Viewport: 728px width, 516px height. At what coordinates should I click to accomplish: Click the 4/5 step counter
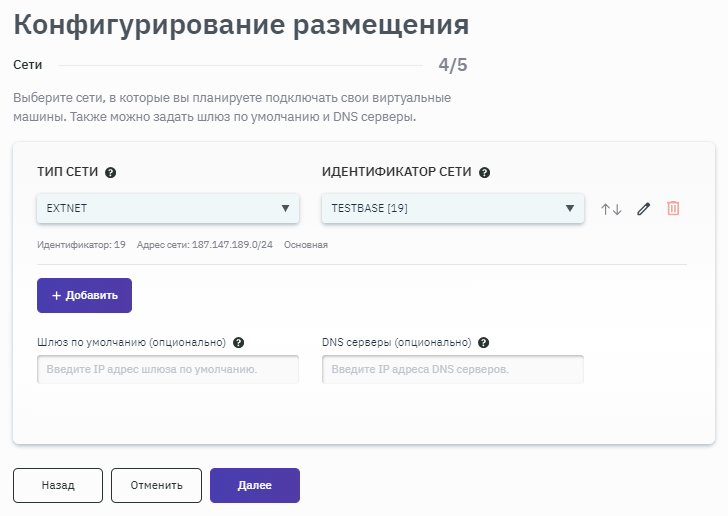click(453, 66)
